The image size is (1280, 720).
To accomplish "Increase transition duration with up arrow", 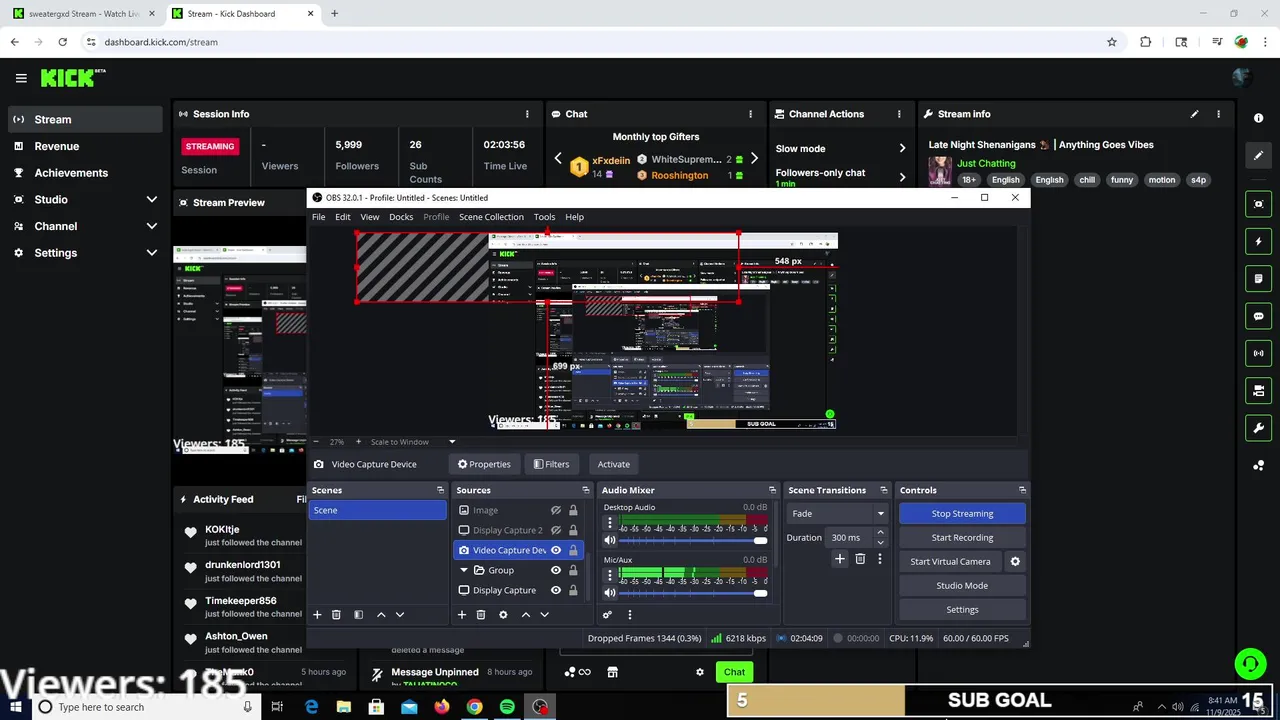I will coord(880,533).
